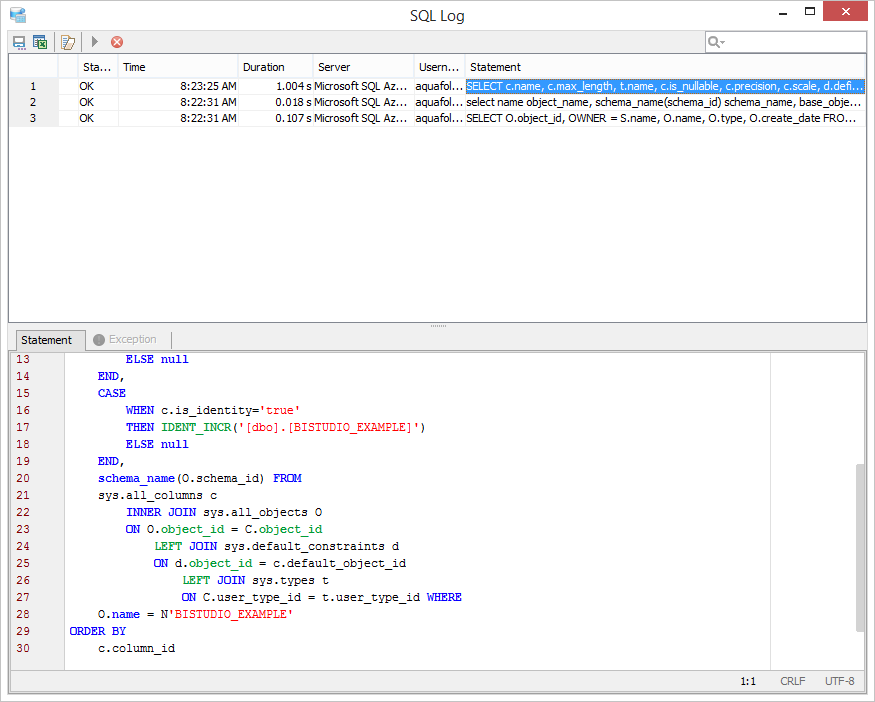
Task: Select log row number 1
Action: click(33, 86)
